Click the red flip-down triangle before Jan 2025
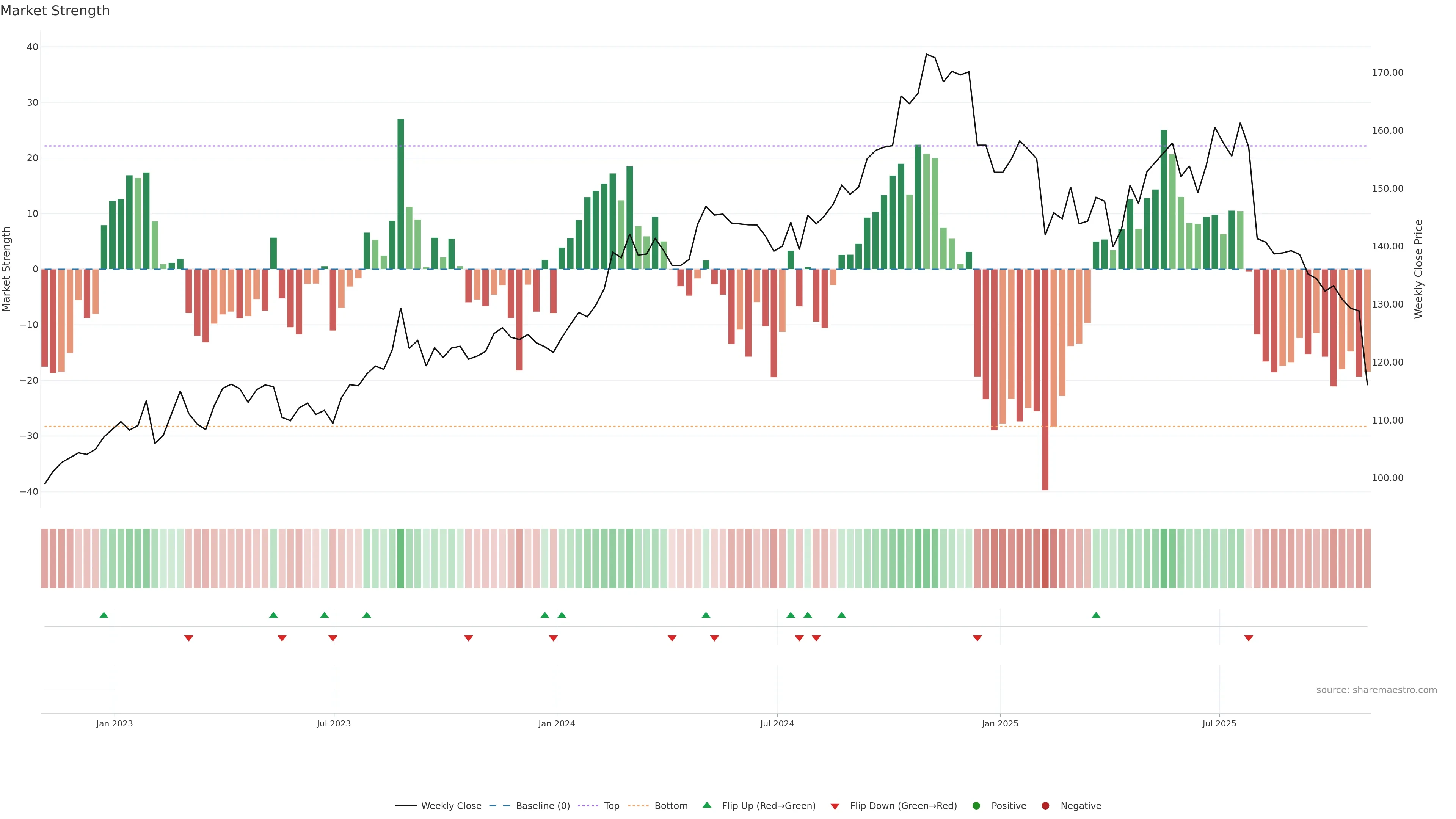Viewport: 1456px width, 819px height. (977, 638)
